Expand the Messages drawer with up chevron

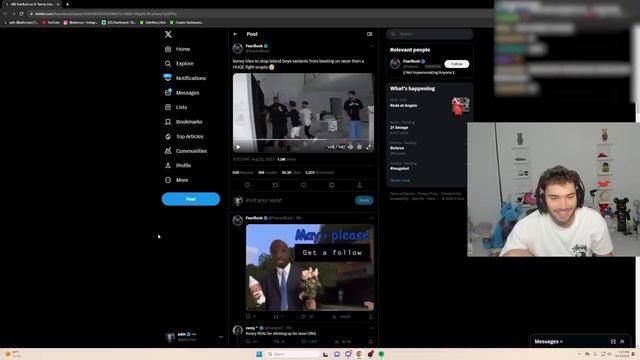(622, 342)
